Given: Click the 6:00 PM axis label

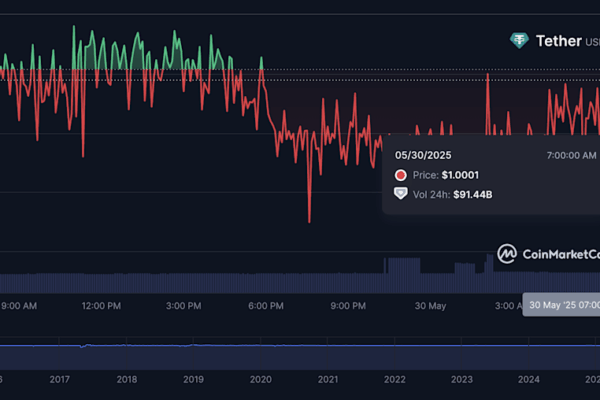Looking at the screenshot, I should click(x=266, y=306).
